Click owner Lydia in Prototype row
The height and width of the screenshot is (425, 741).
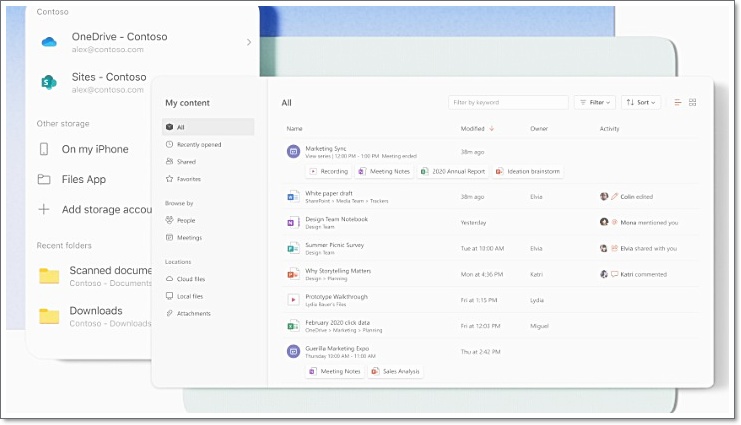(x=537, y=300)
